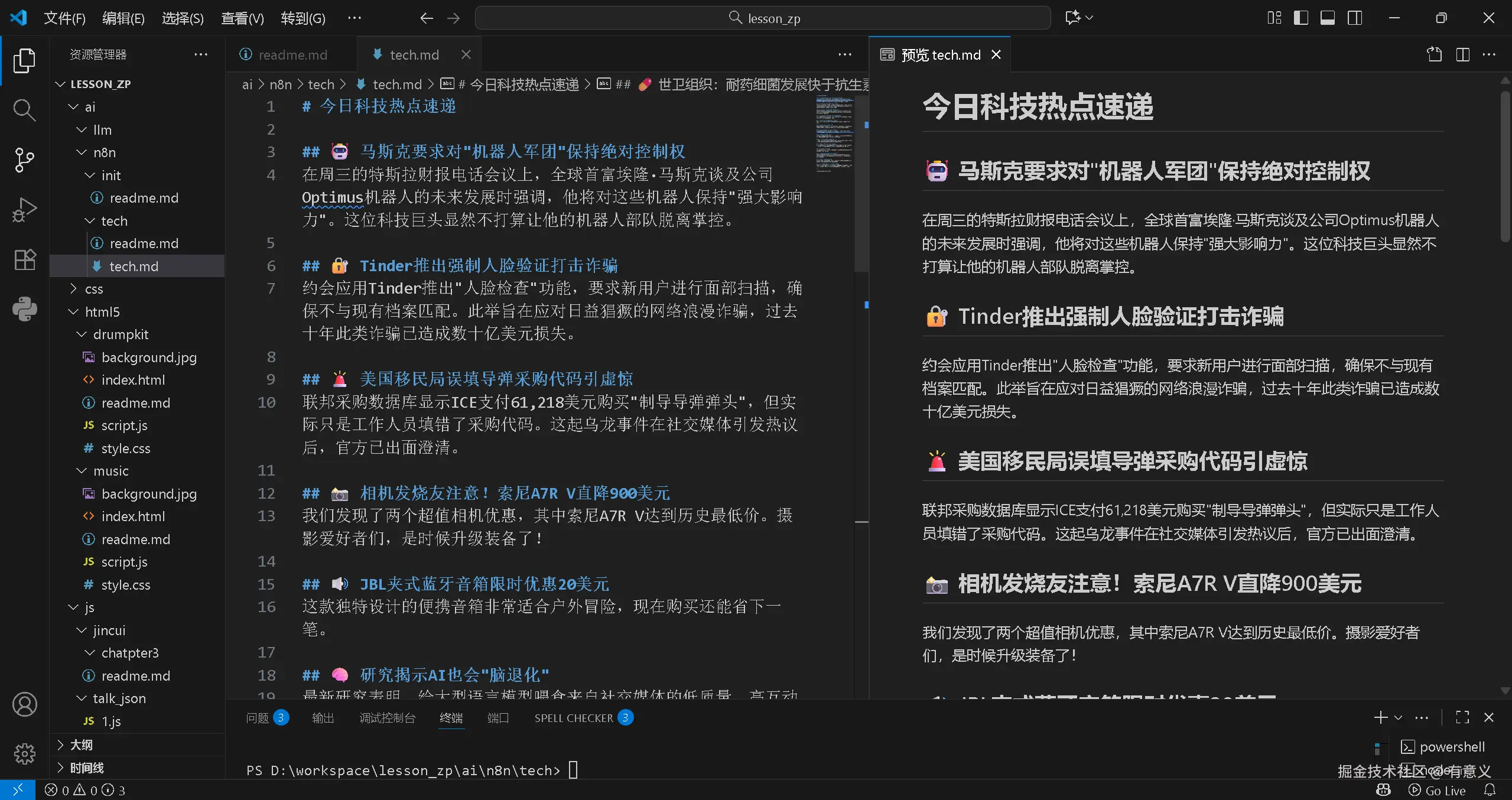Screen dimensions: 1512x800
Task: Open the Manage settings gear
Action: pyautogui.click(x=24, y=753)
